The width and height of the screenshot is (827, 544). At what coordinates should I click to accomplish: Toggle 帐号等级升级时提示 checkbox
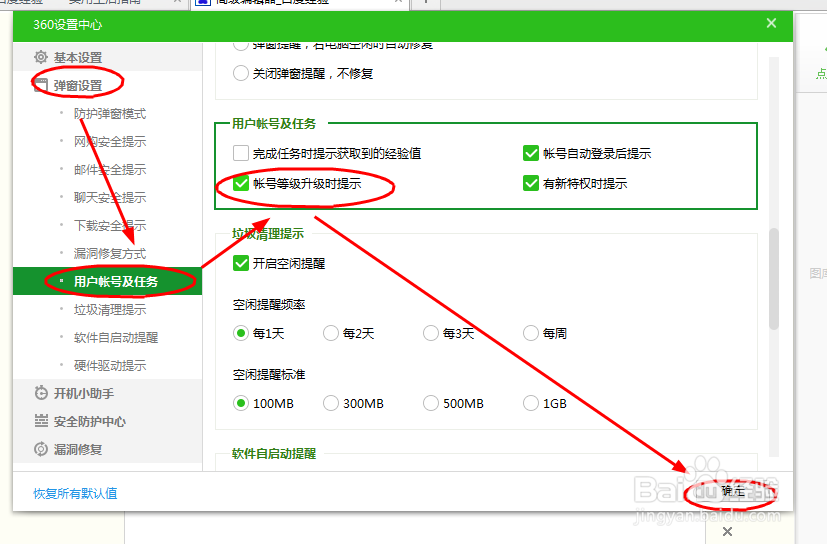[x=241, y=183]
